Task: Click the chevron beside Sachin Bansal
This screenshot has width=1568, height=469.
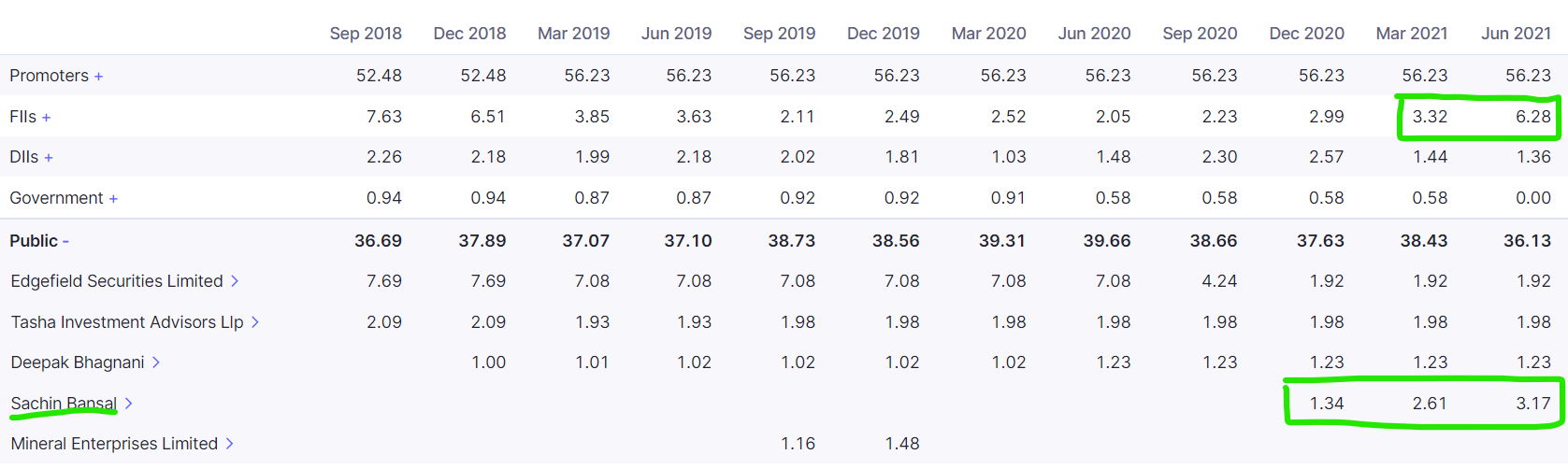Action: [x=128, y=404]
